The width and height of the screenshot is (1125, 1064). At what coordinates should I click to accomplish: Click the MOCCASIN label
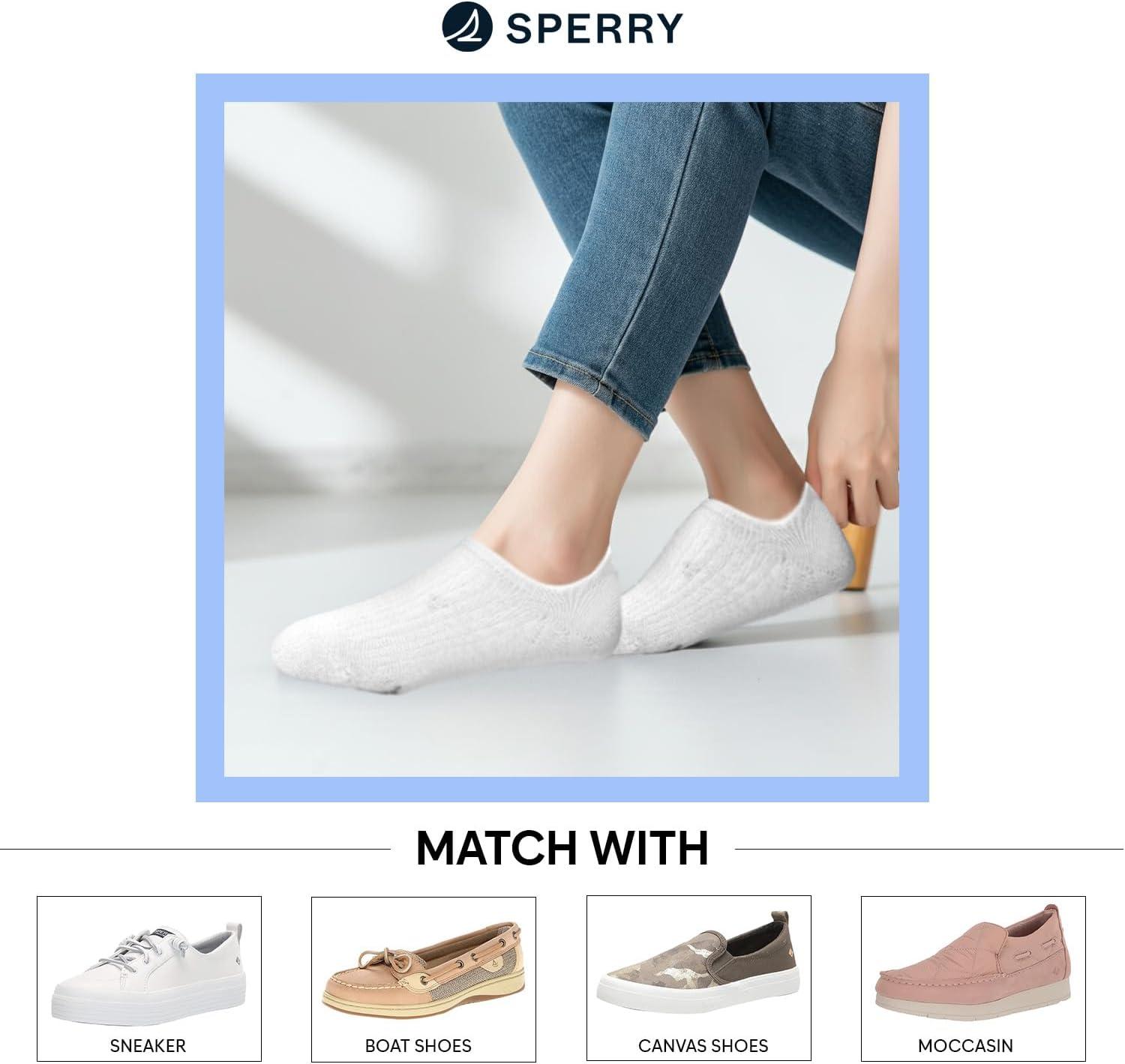pos(965,1045)
